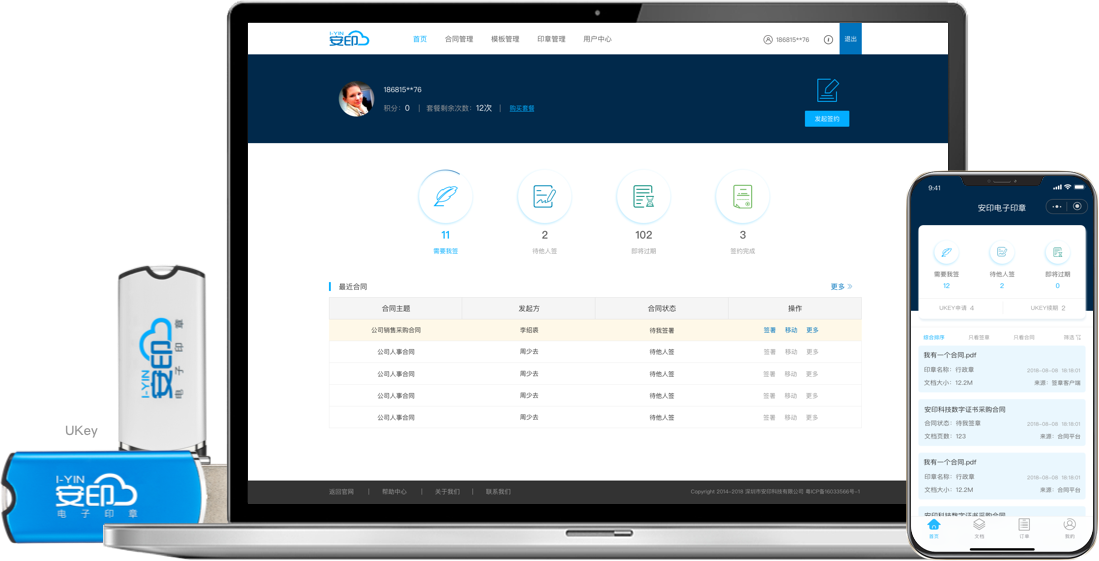Click the I-YIN 安印 logo in website header
The height and width of the screenshot is (561, 1099).
point(349,39)
